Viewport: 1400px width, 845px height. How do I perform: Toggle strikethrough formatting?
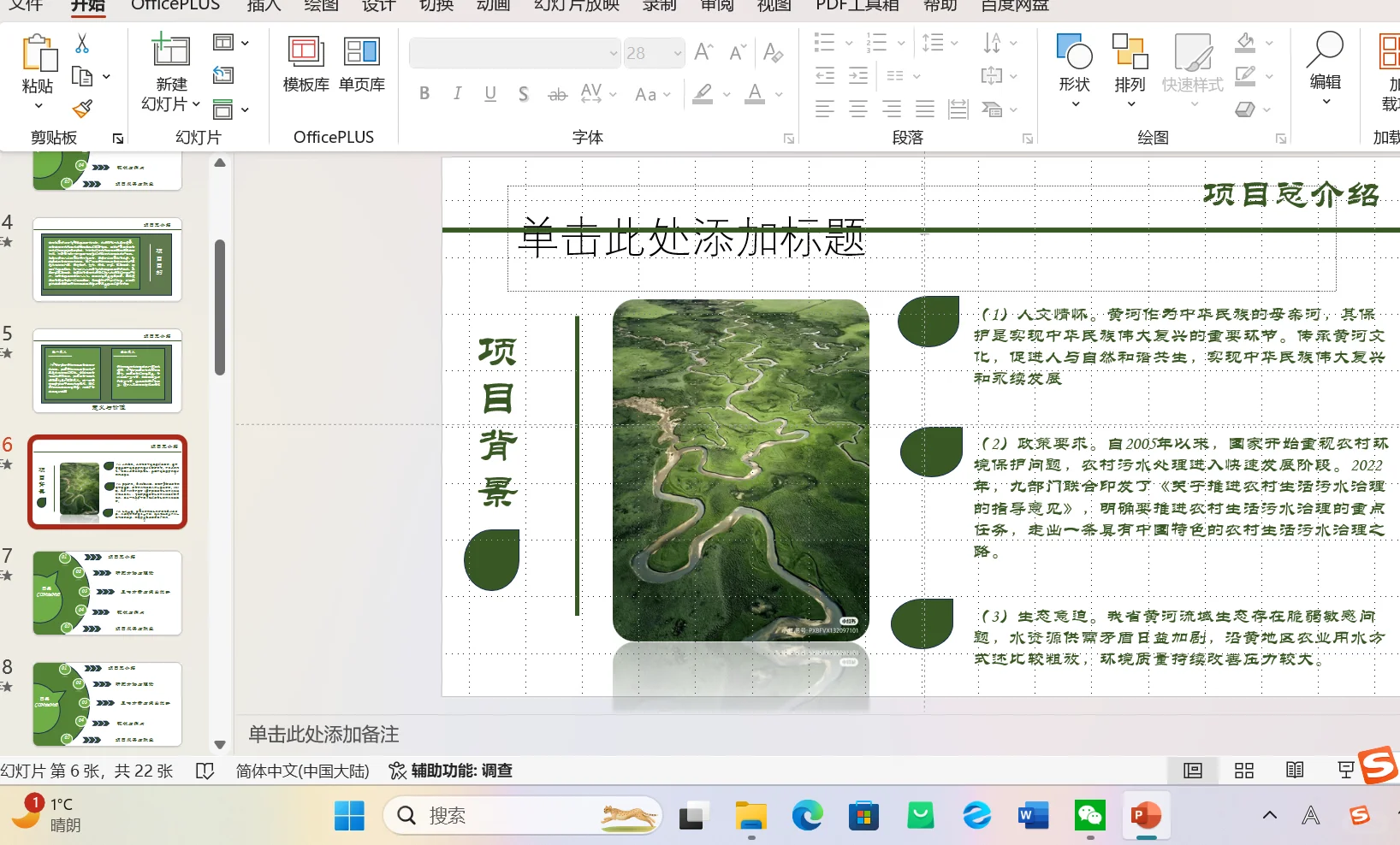tap(557, 94)
